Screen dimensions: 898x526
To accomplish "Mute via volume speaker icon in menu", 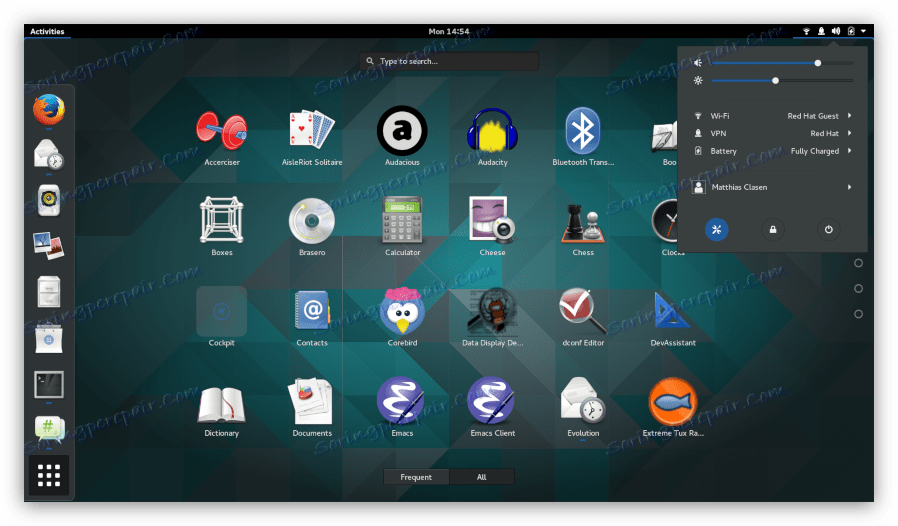I will click(698, 63).
